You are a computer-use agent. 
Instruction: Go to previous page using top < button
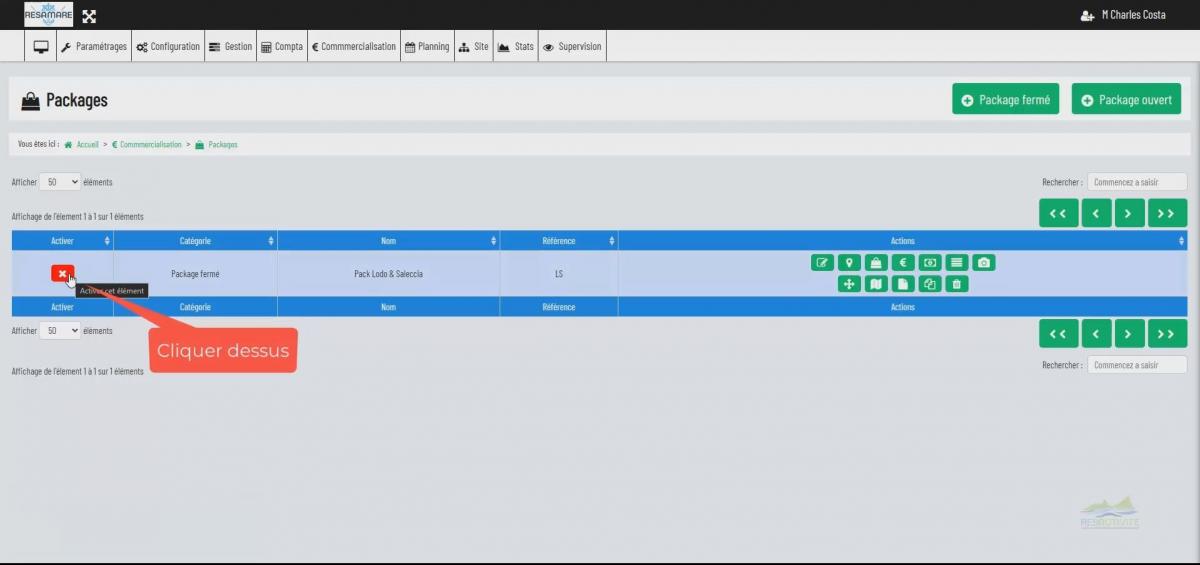point(1096,213)
